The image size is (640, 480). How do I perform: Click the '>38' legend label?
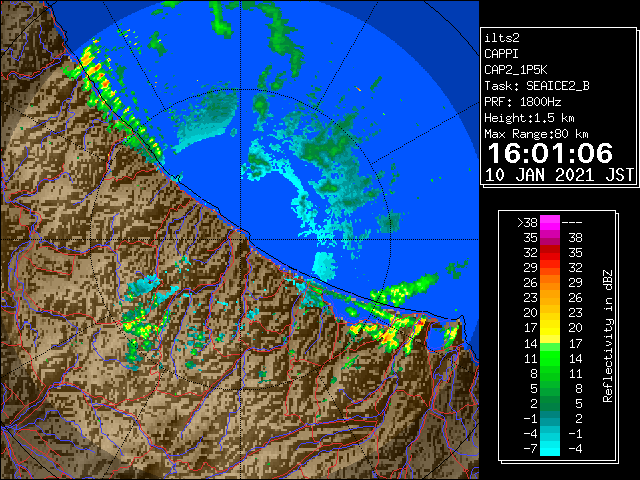(x=527, y=223)
